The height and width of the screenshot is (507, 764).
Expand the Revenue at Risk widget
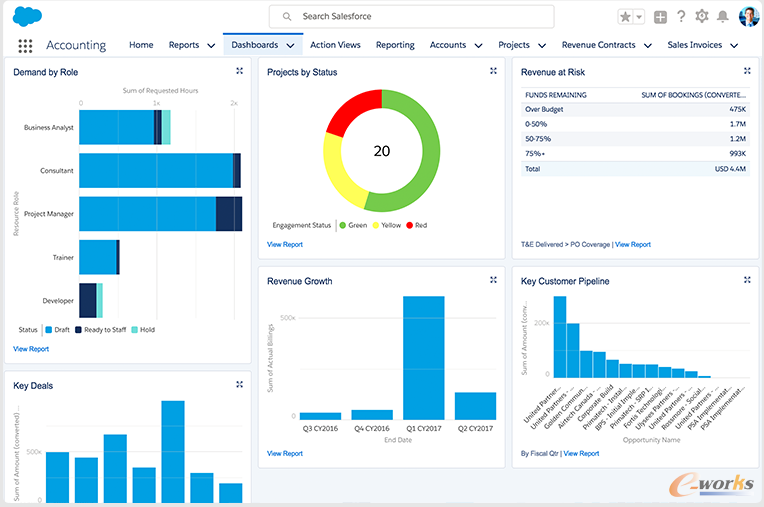747,71
